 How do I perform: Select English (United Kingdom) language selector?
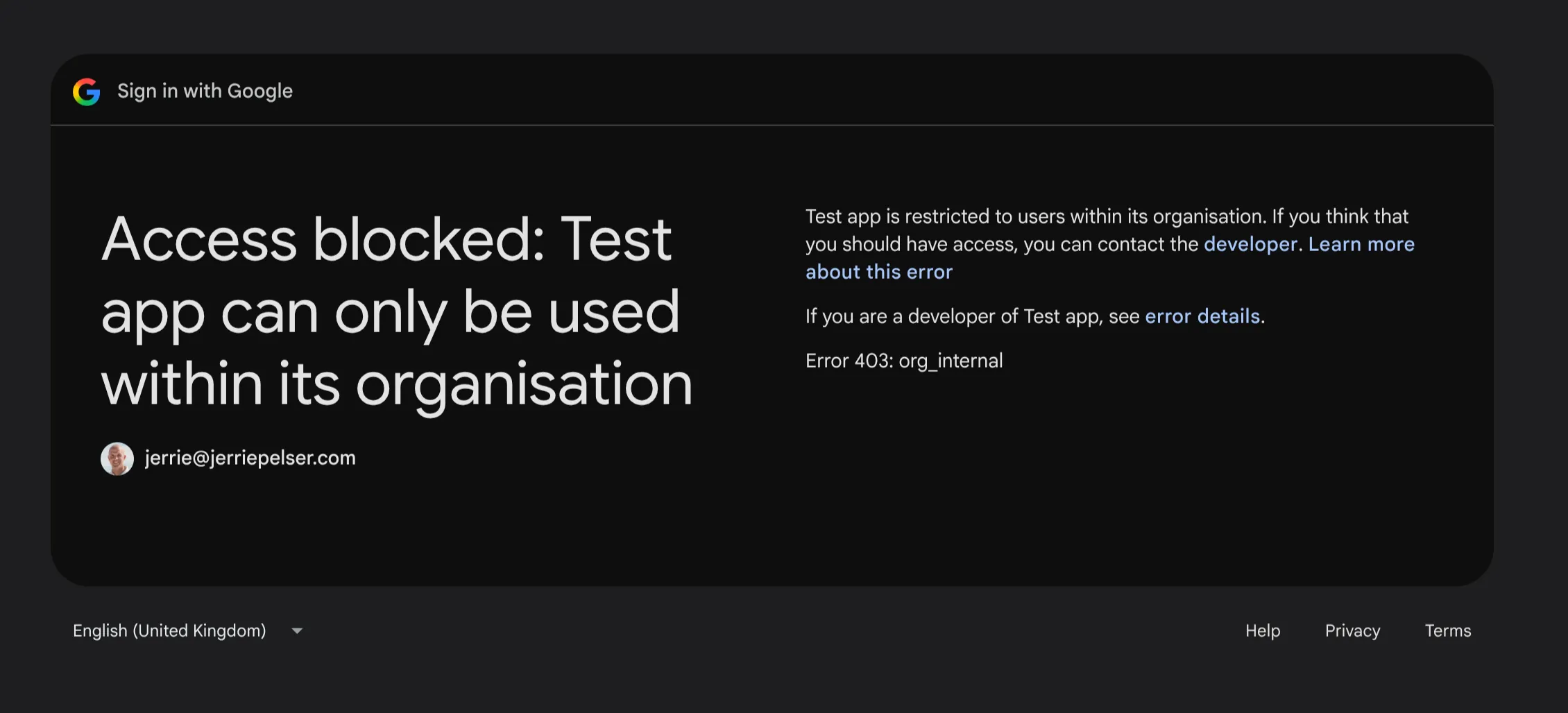188,630
